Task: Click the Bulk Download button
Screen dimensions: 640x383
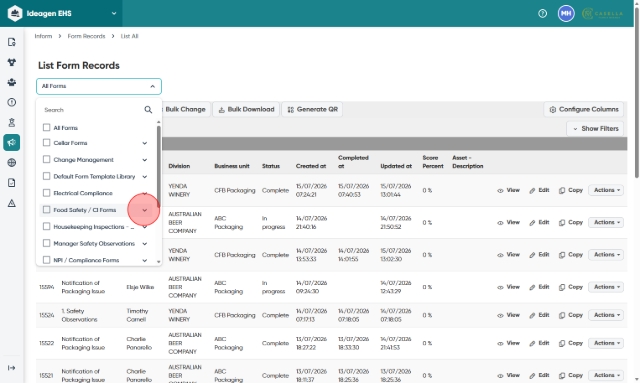Action: pos(246,109)
